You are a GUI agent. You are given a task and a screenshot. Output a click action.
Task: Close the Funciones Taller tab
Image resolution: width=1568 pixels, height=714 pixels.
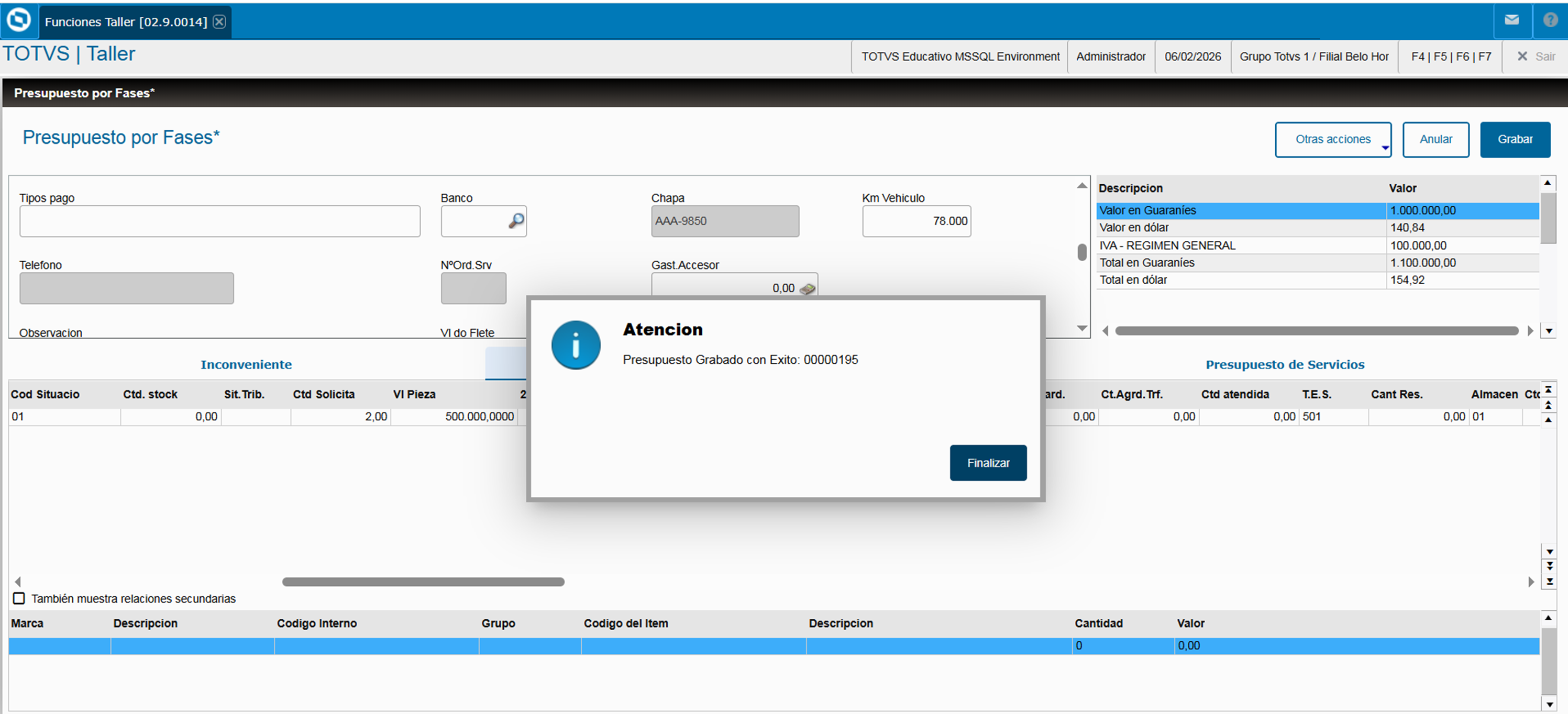point(220,22)
